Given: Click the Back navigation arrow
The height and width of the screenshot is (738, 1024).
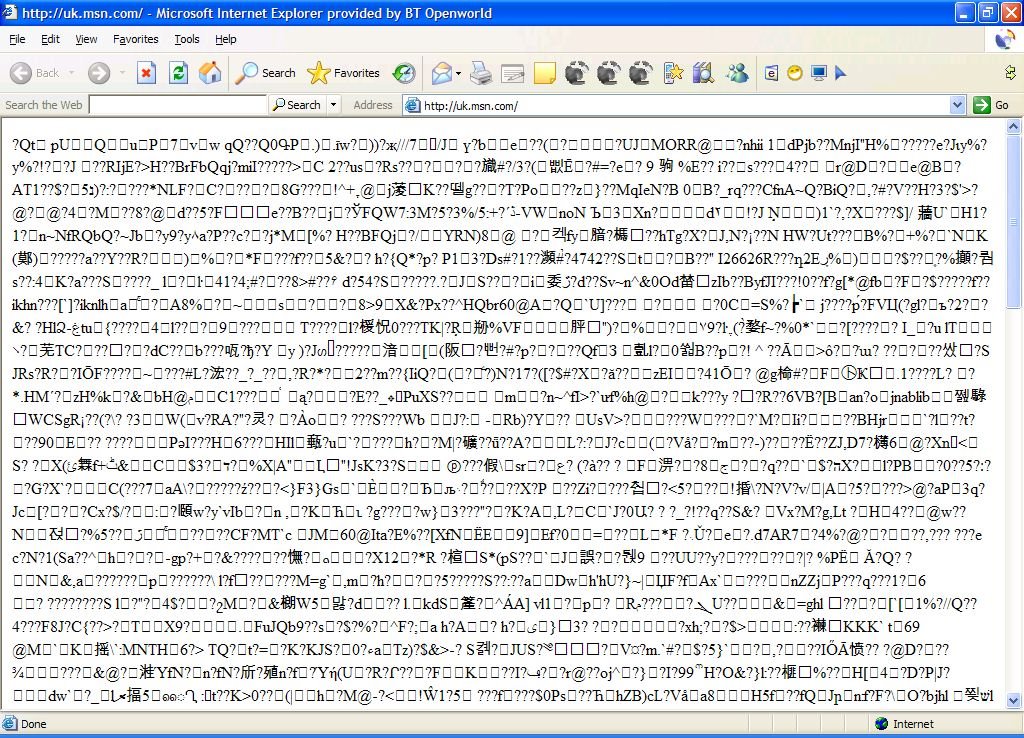Looking at the screenshot, I should (21, 73).
